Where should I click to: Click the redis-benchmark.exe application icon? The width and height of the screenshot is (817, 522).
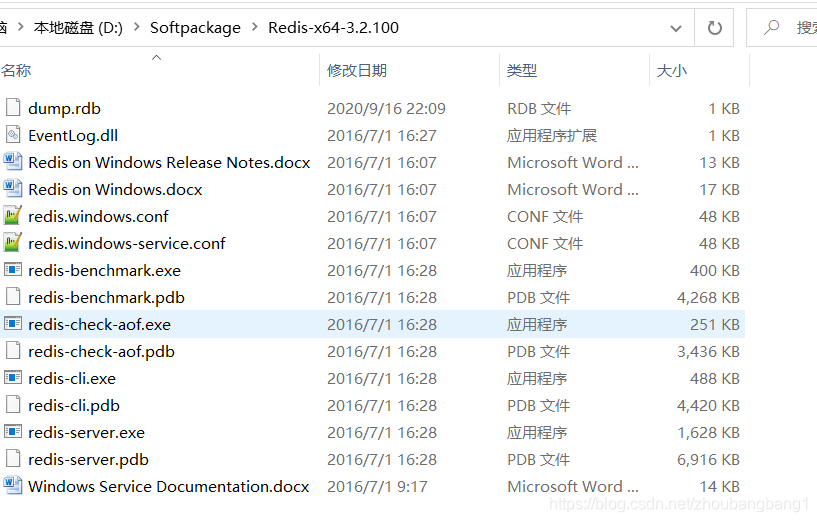click(x=13, y=270)
